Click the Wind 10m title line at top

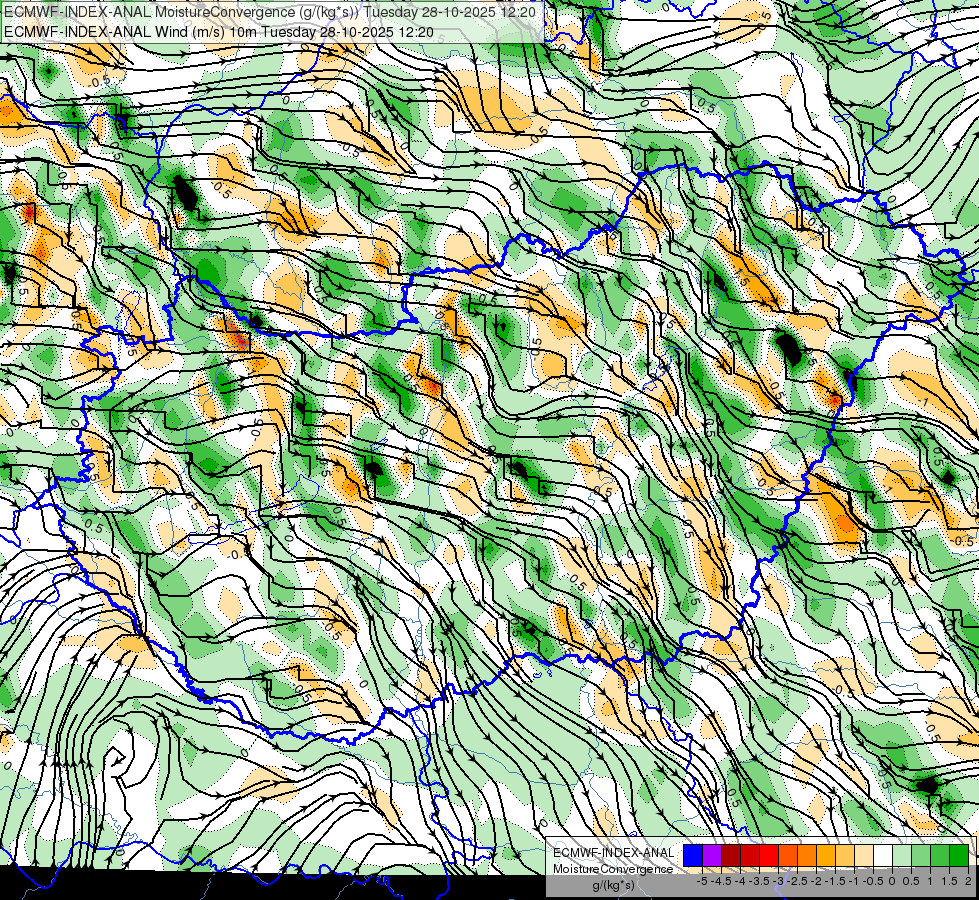pos(219,31)
